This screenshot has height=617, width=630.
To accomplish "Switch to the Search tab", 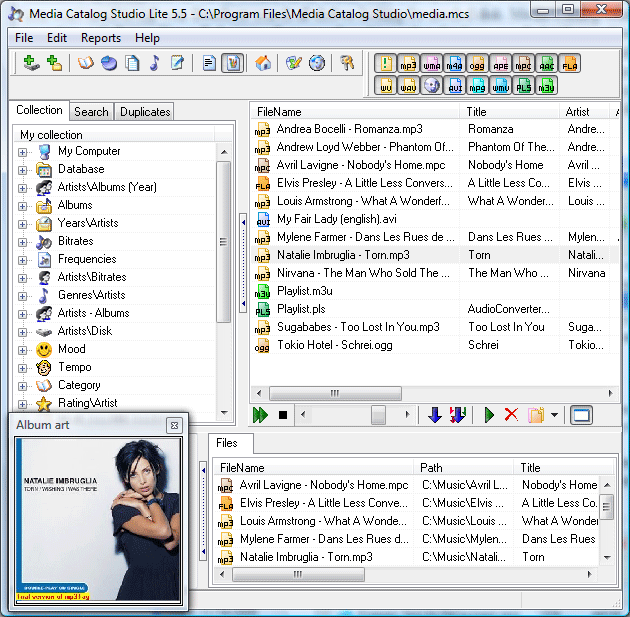I will pyautogui.click(x=91, y=111).
